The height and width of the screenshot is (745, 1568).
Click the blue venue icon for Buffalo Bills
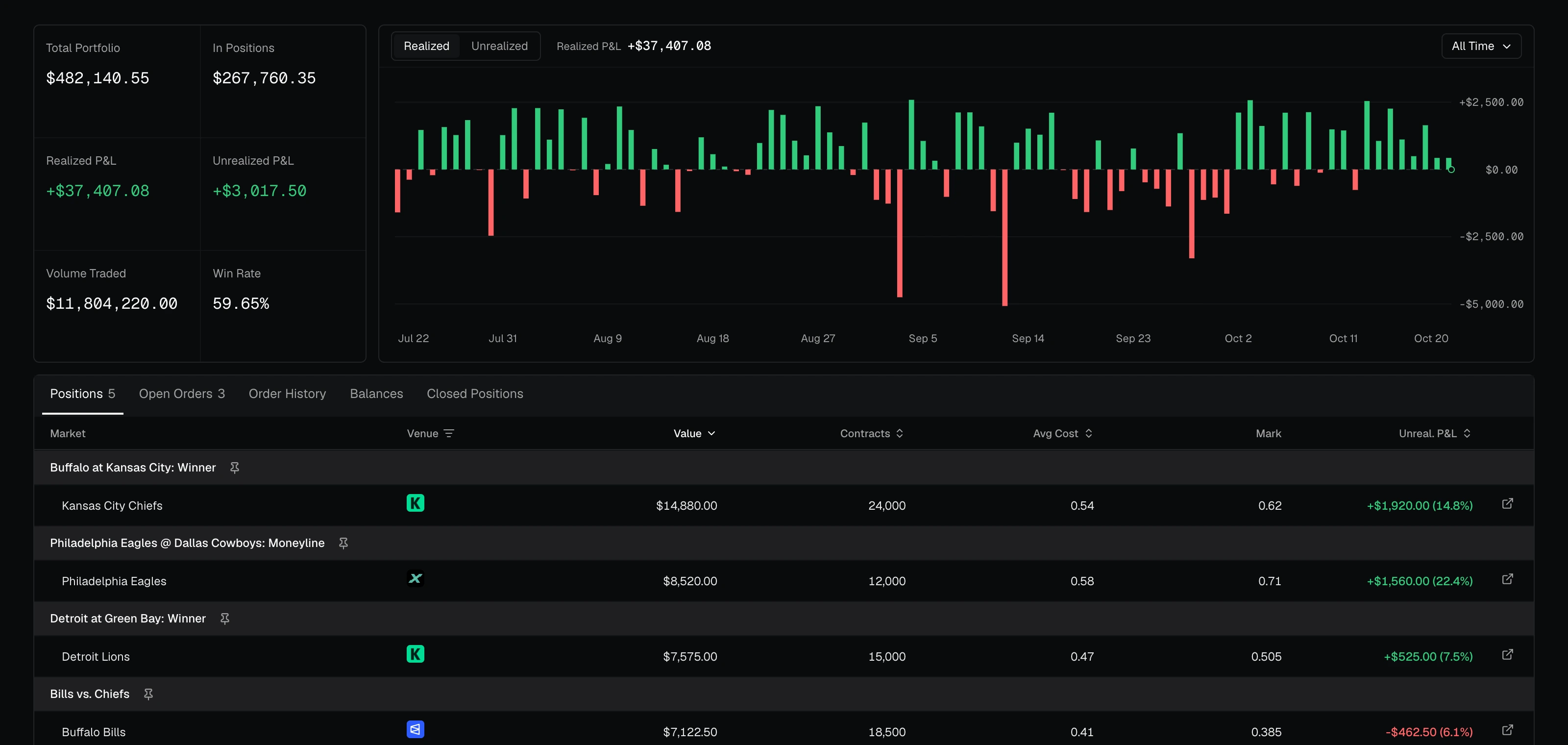(415, 730)
